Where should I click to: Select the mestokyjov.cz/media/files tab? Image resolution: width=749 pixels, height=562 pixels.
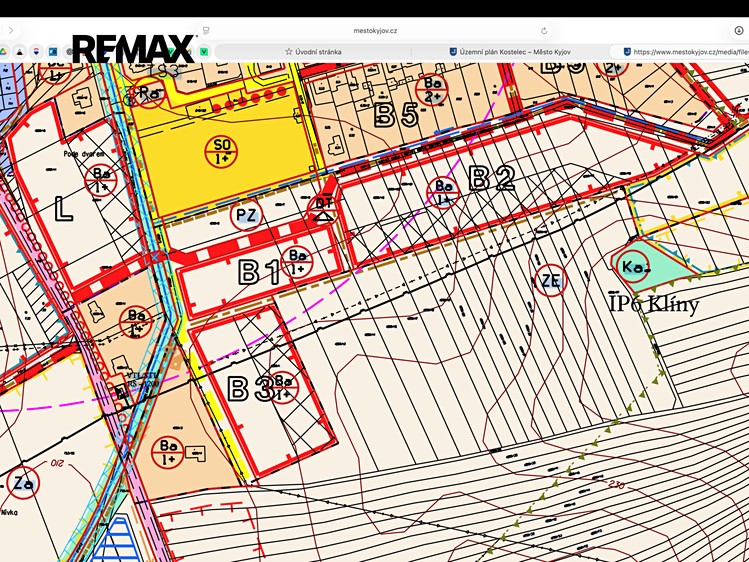(680, 52)
